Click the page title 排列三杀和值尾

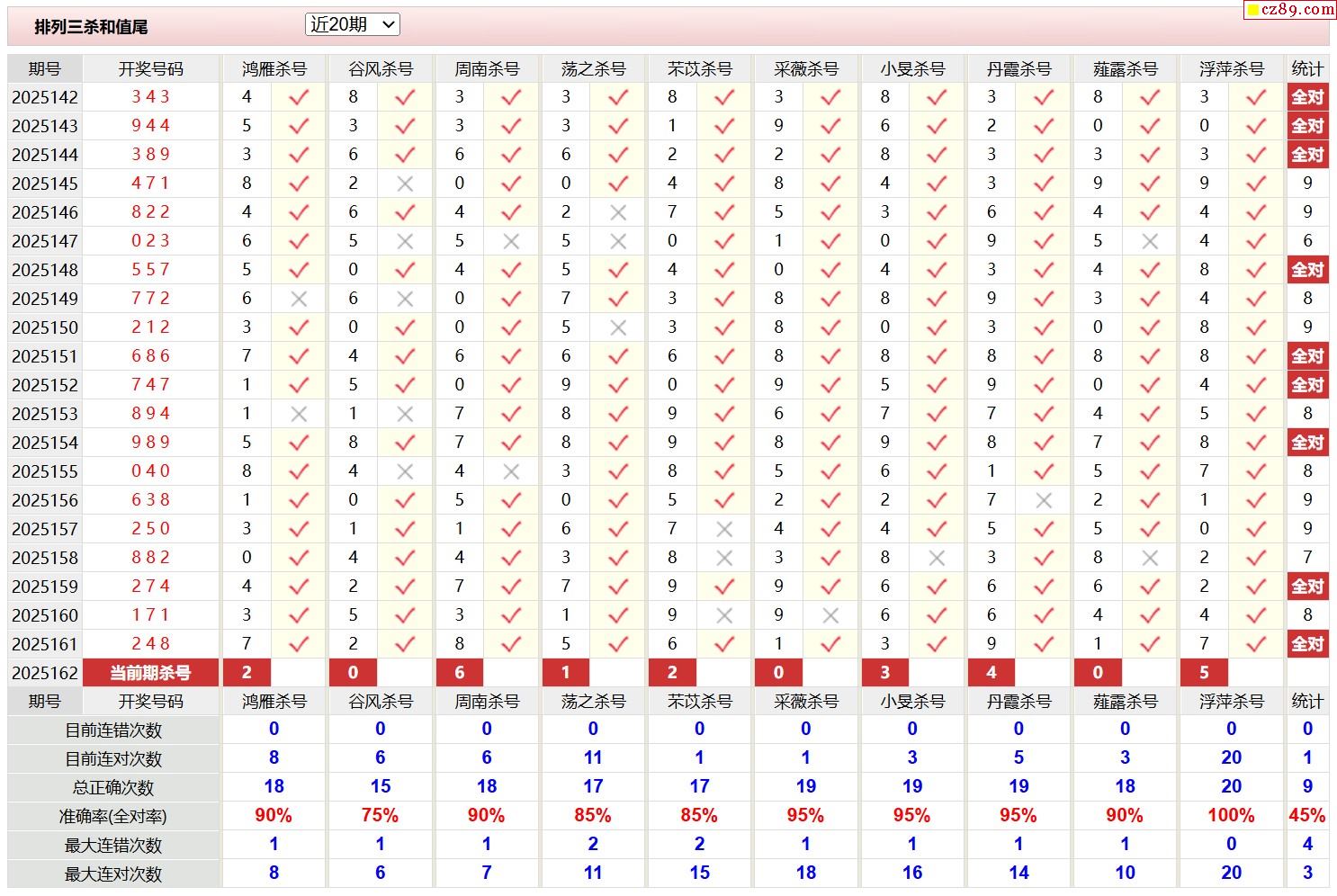pyautogui.click(x=91, y=27)
